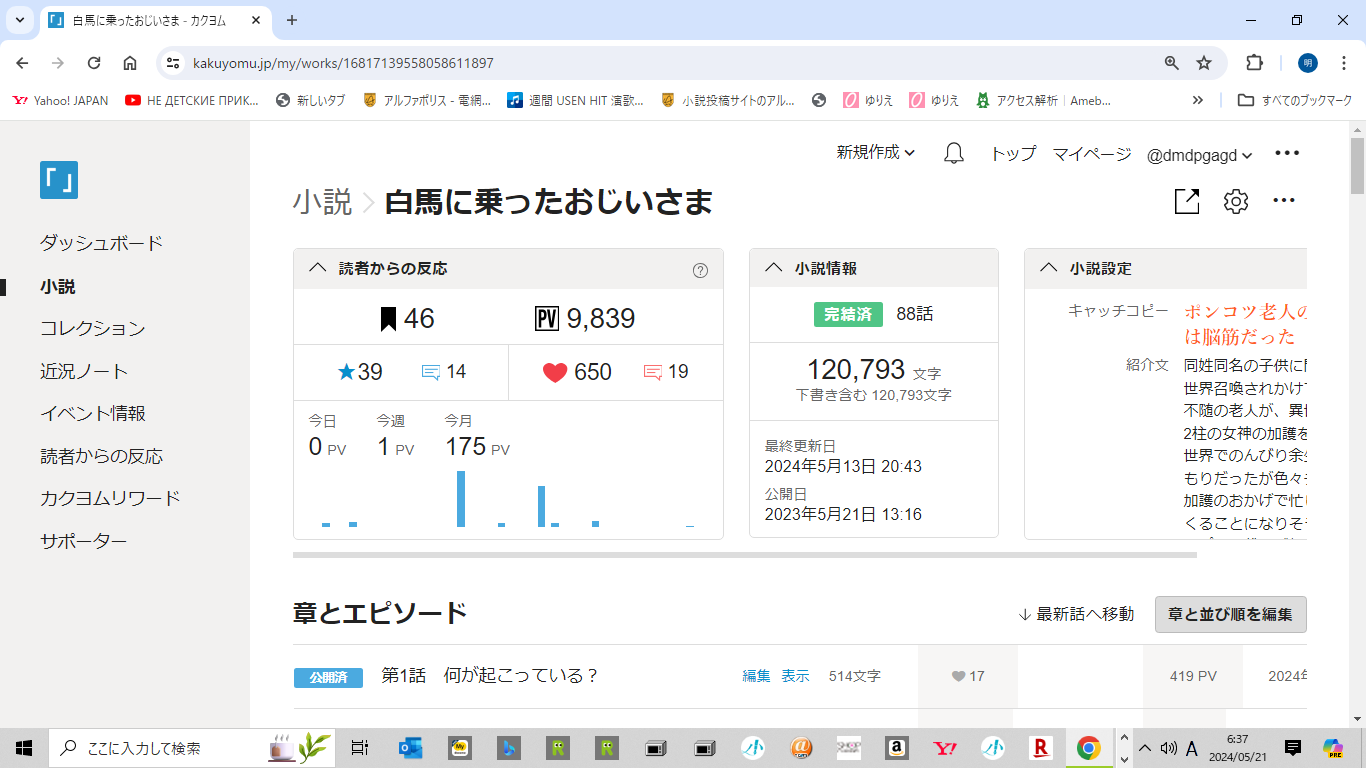Open the browser extensions puzzle icon
1366x768 pixels.
point(1254,63)
